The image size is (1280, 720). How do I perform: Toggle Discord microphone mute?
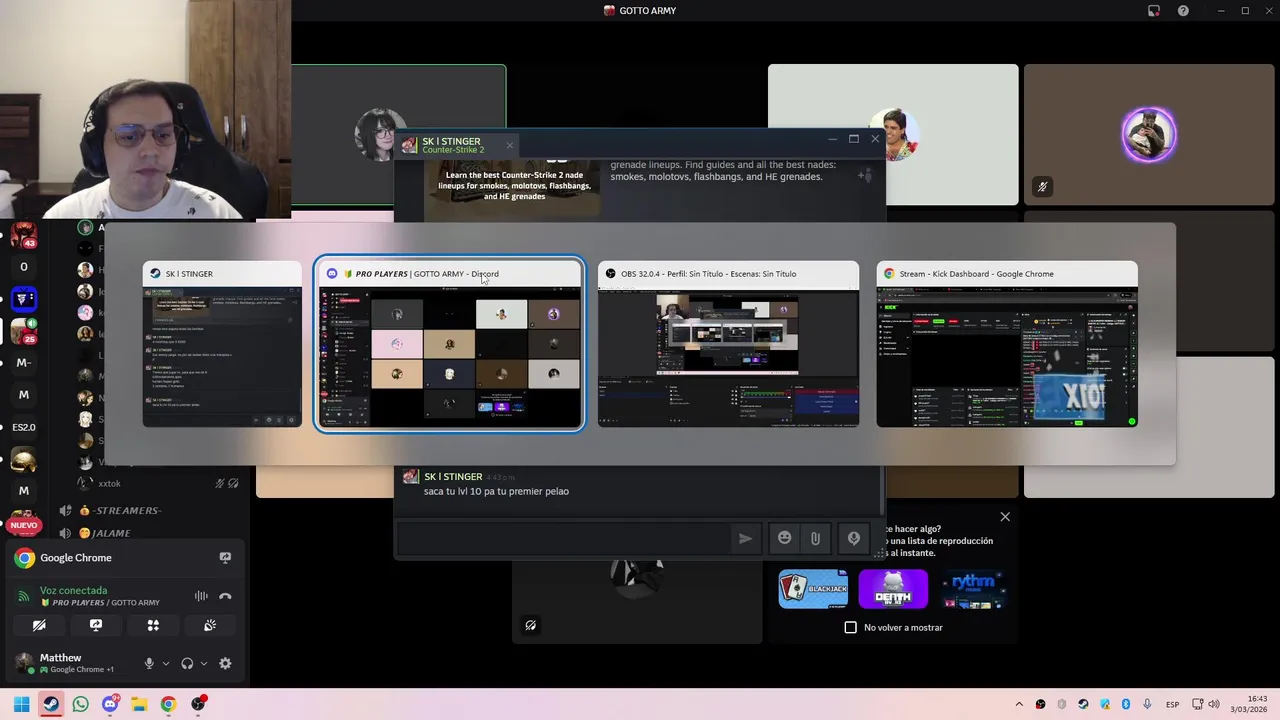(149, 663)
